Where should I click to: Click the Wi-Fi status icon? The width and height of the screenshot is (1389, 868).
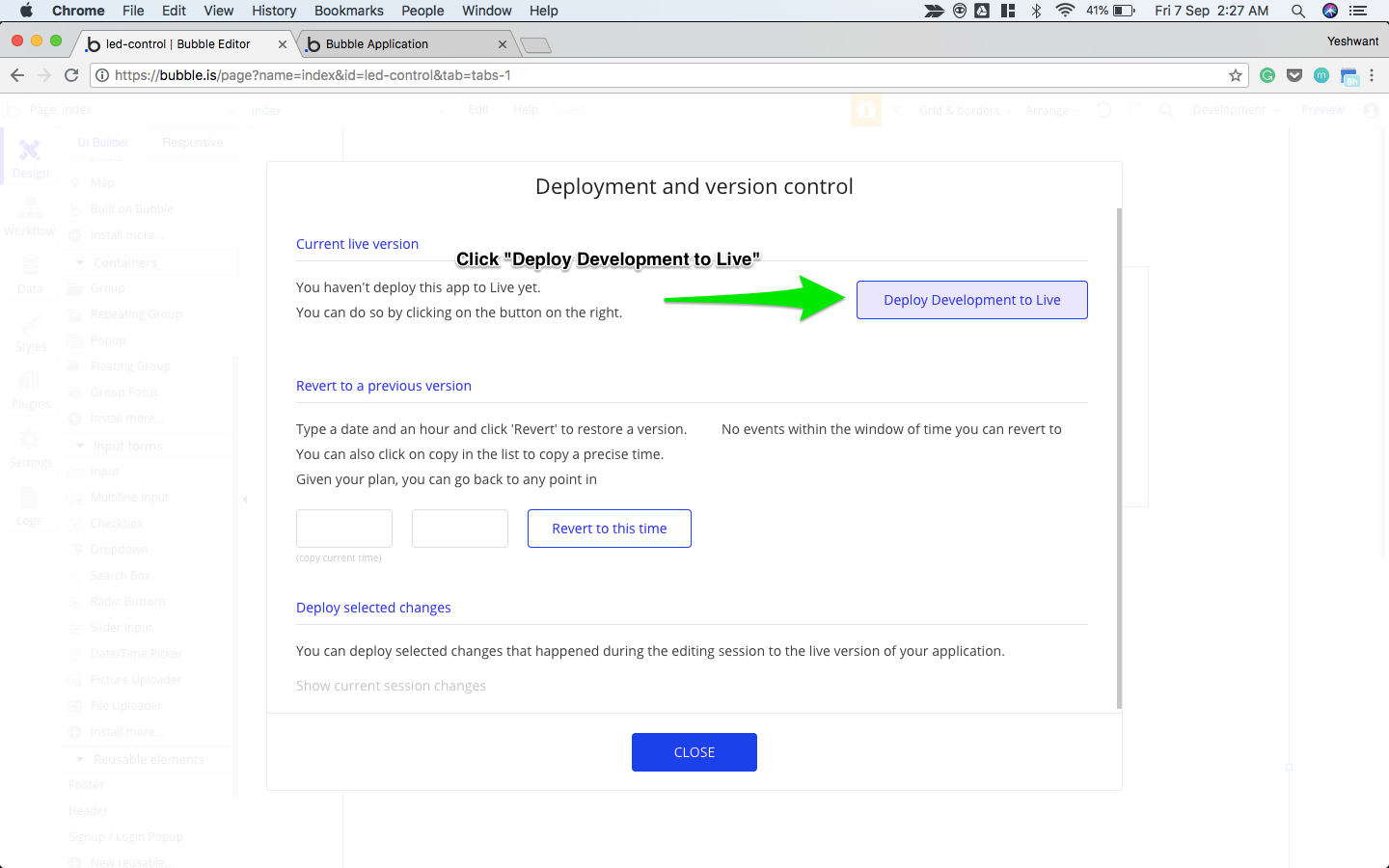[1065, 11]
